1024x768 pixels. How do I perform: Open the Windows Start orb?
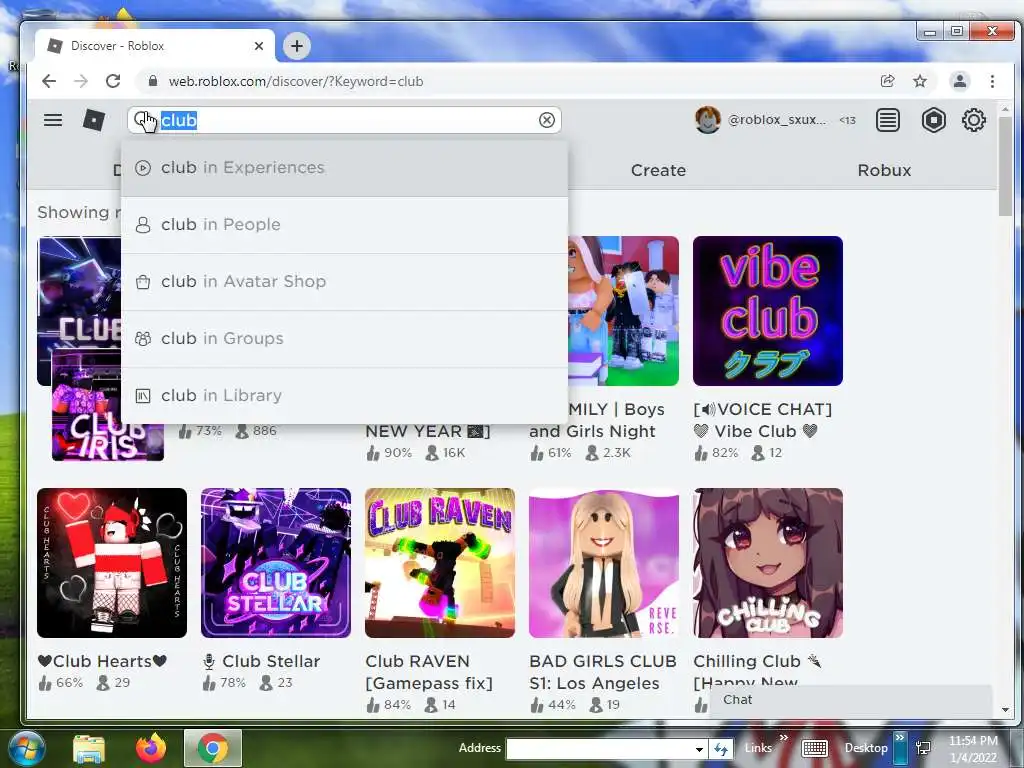[x=26, y=748]
